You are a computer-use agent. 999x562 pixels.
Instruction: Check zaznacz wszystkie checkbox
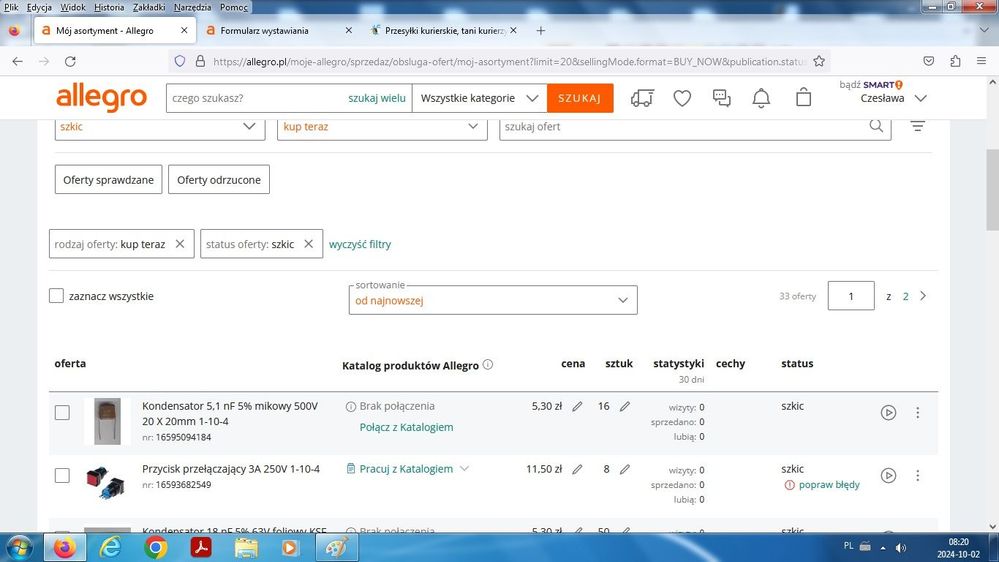pos(57,296)
